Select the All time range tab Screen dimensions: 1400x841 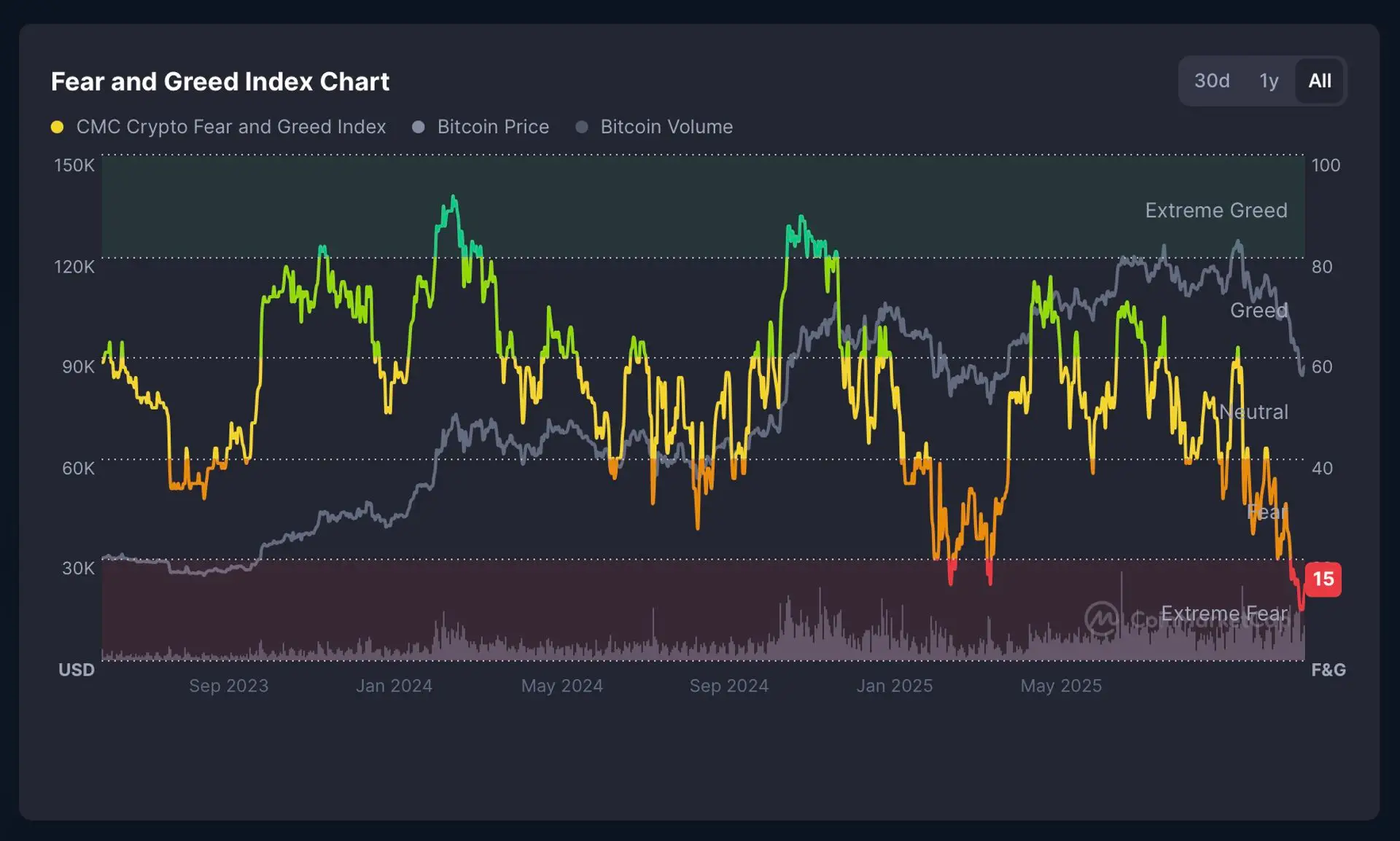pos(1319,81)
